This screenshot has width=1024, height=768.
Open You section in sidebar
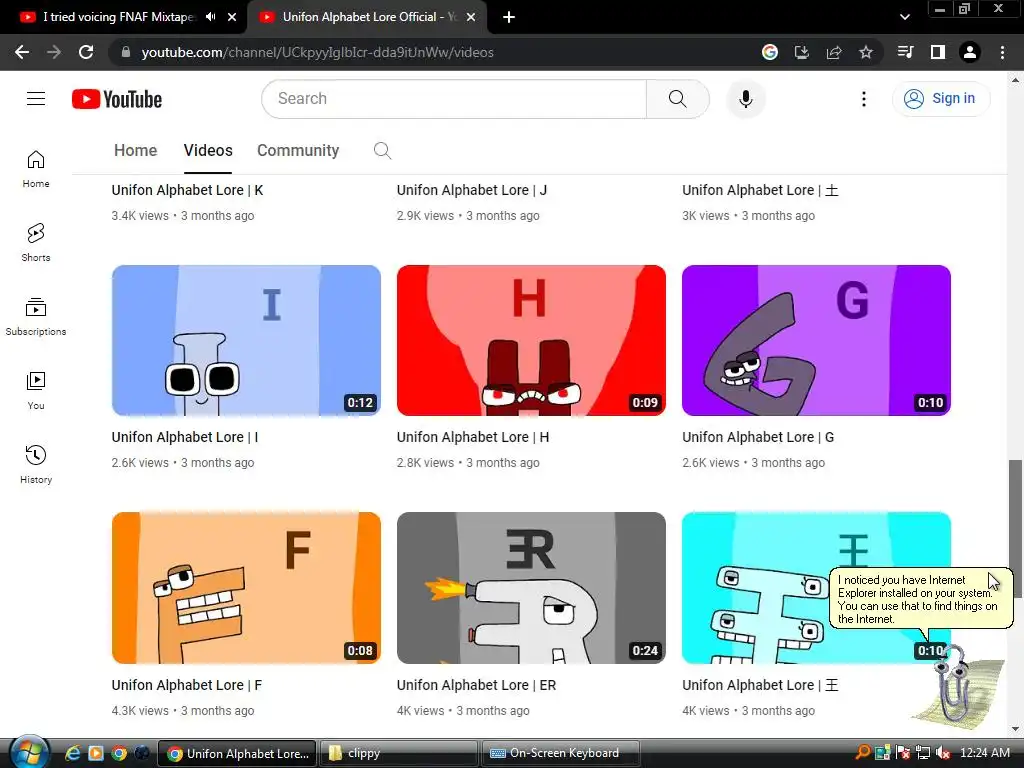[36, 391]
